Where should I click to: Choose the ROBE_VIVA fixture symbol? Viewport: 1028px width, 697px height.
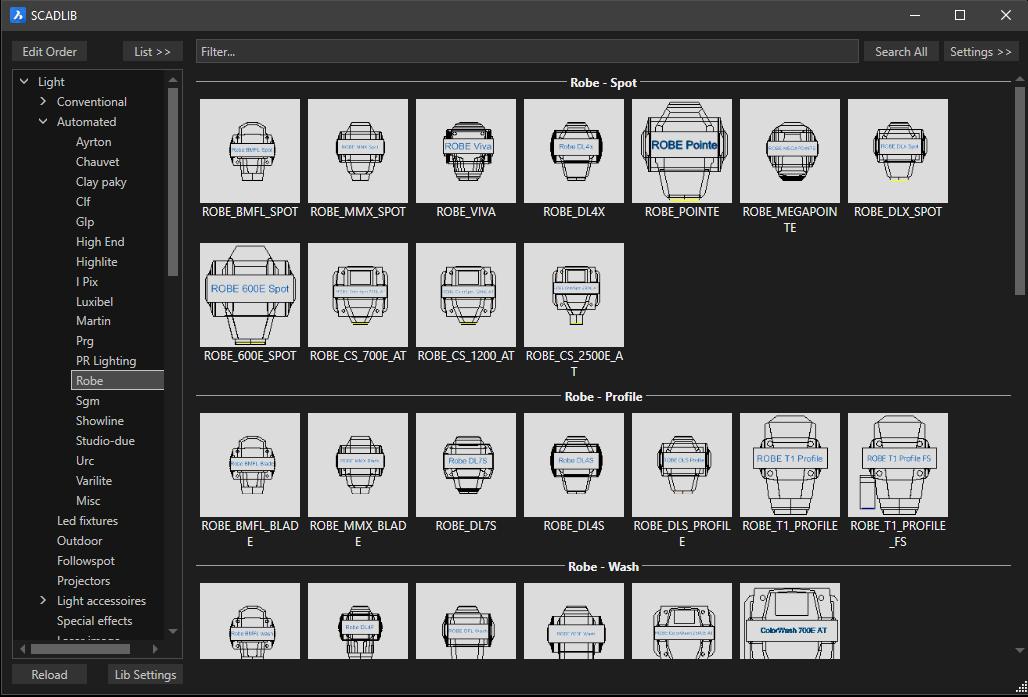(x=466, y=149)
